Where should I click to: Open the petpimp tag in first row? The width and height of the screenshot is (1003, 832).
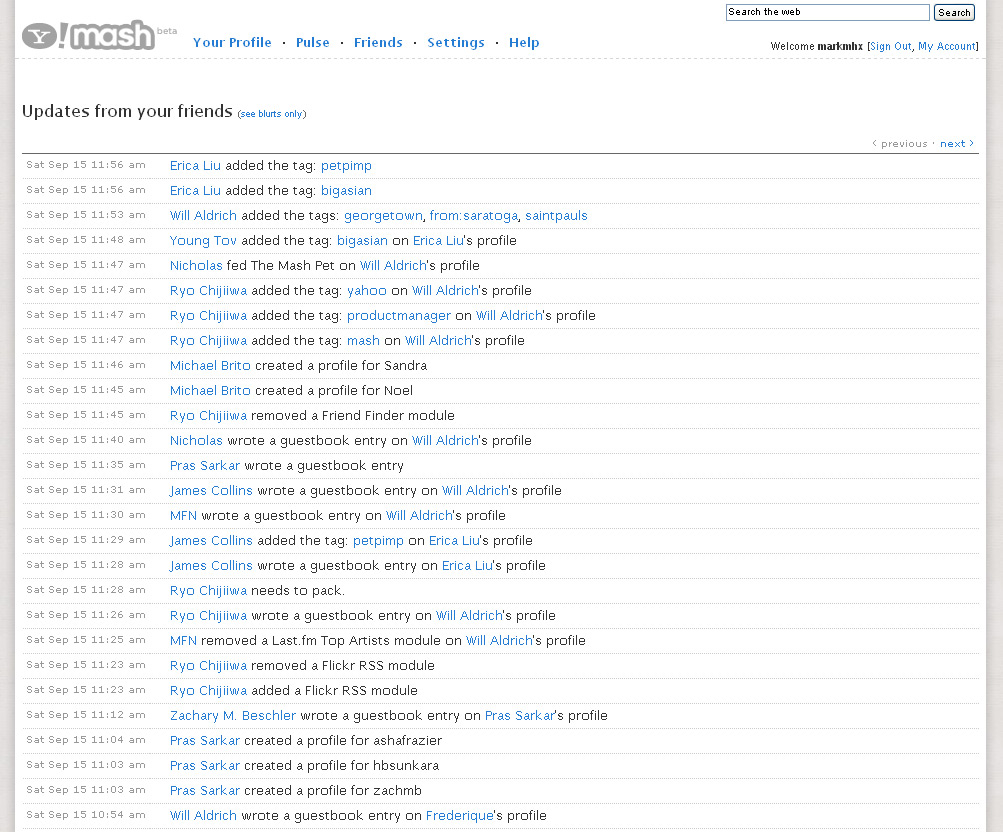pos(346,166)
